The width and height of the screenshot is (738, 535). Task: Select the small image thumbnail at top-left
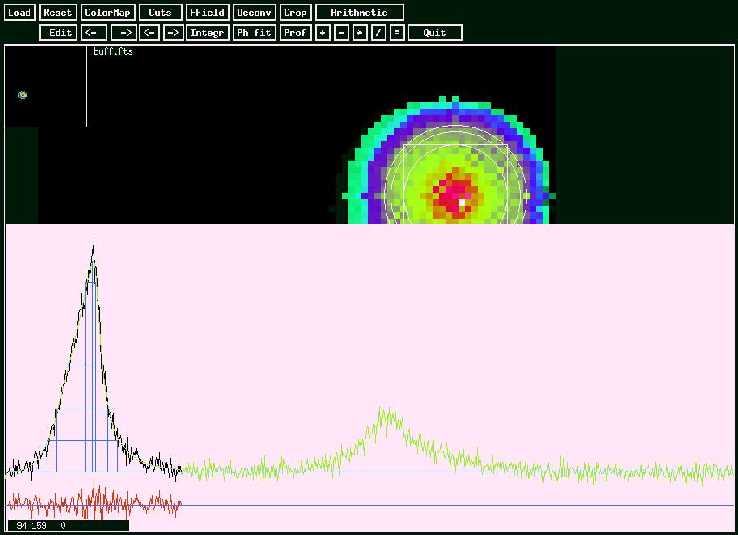pos(22,95)
